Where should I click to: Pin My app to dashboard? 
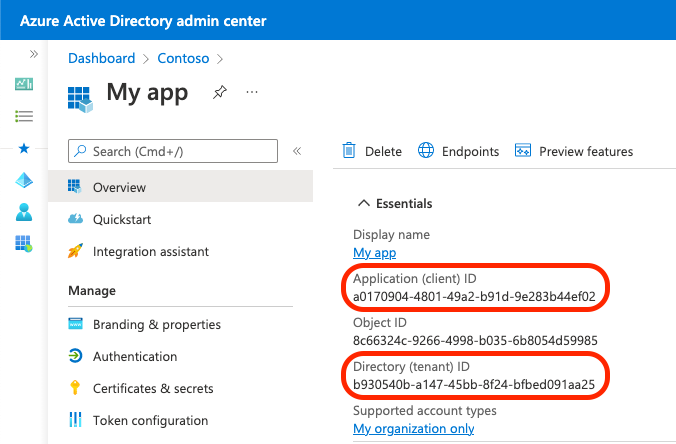[x=219, y=92]
